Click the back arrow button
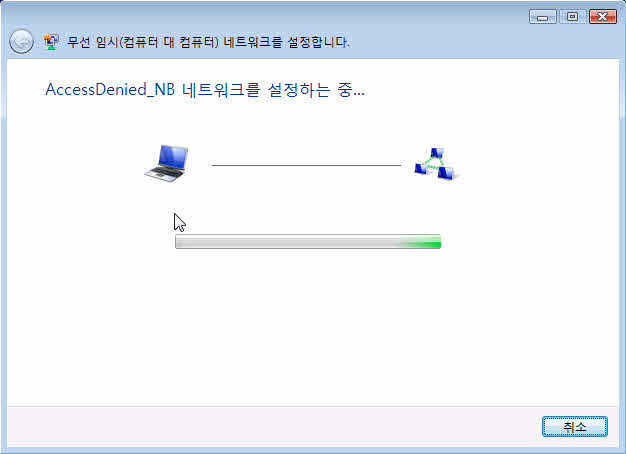Image resolution: width=626 pixels, height=454 pixels. [x=21, y=42]
